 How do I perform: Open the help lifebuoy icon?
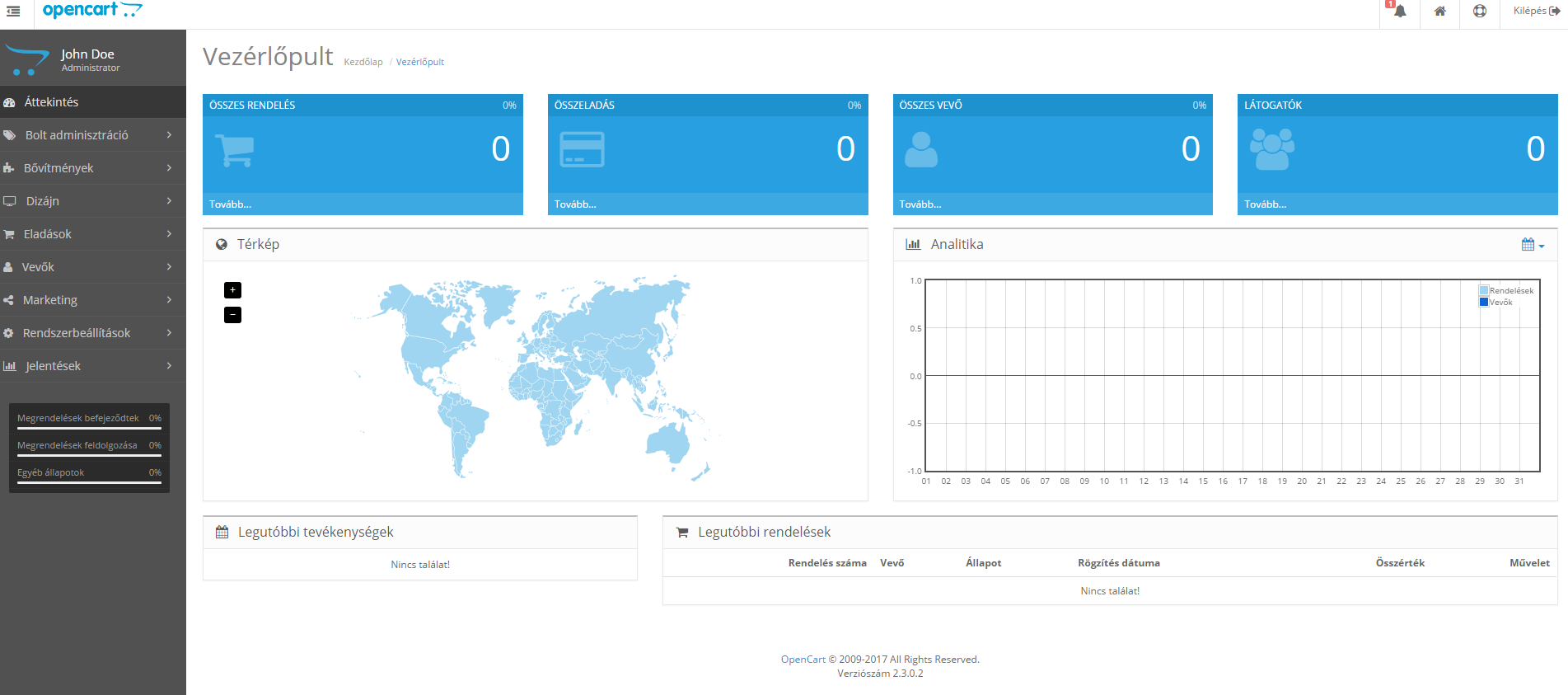pos(1480,12)
